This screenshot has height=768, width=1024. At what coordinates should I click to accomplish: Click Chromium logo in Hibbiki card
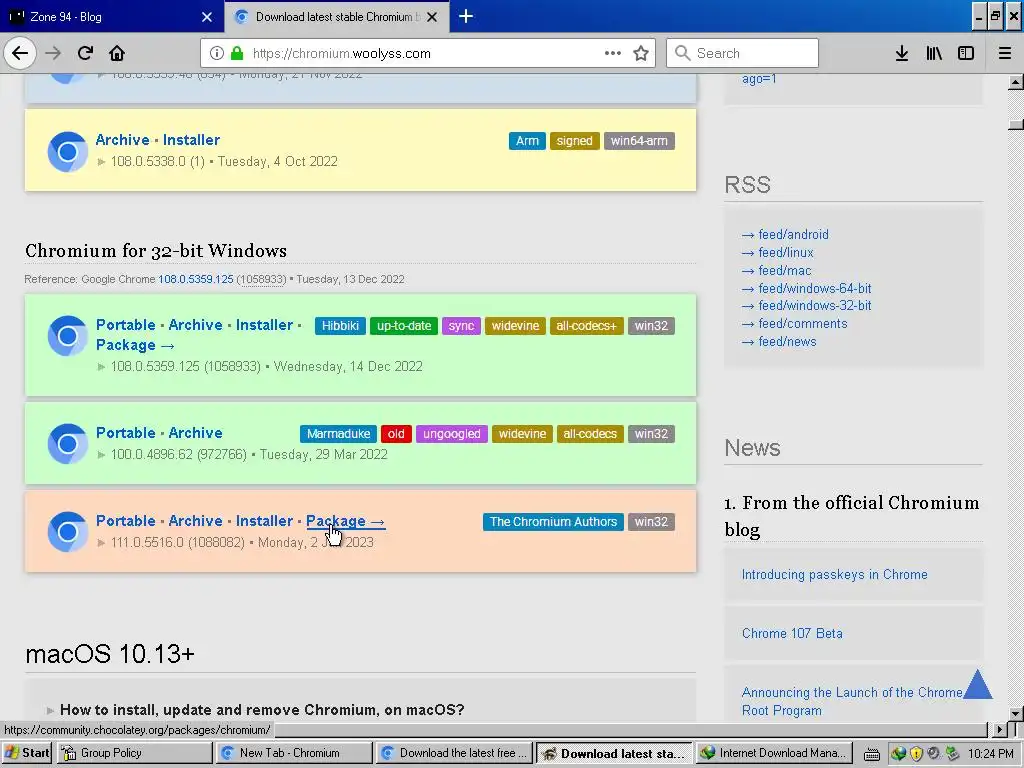67,336
